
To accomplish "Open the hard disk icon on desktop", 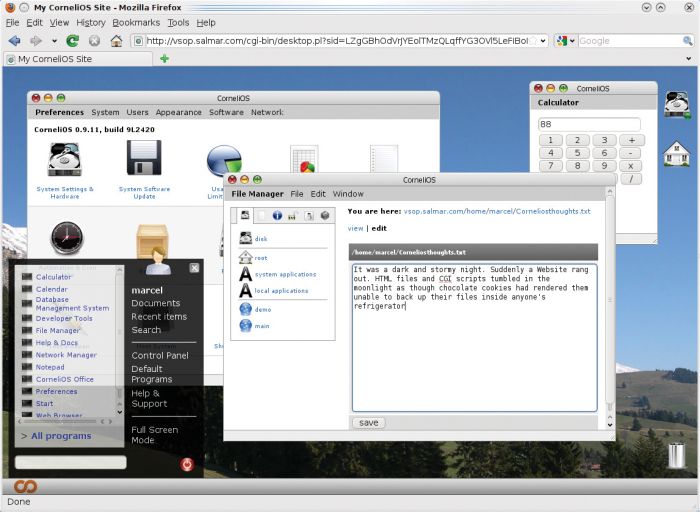I will 677,105.
